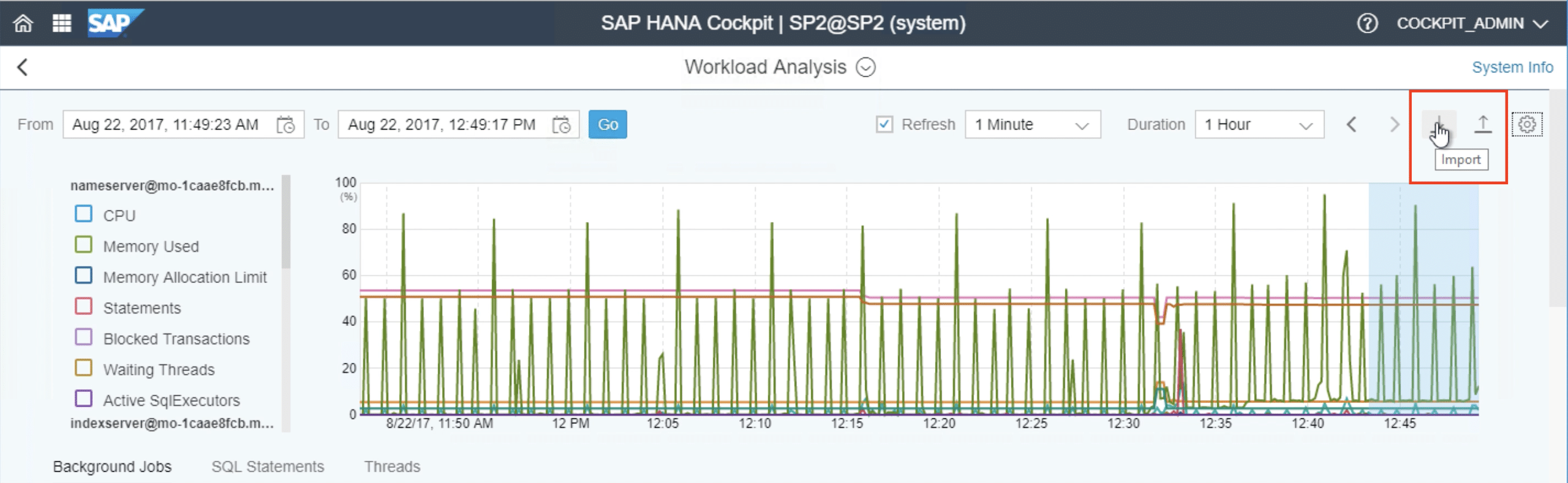1568x483 pixels.
Task: Switch to the SQL Statements tab
Action: point(268,466)
